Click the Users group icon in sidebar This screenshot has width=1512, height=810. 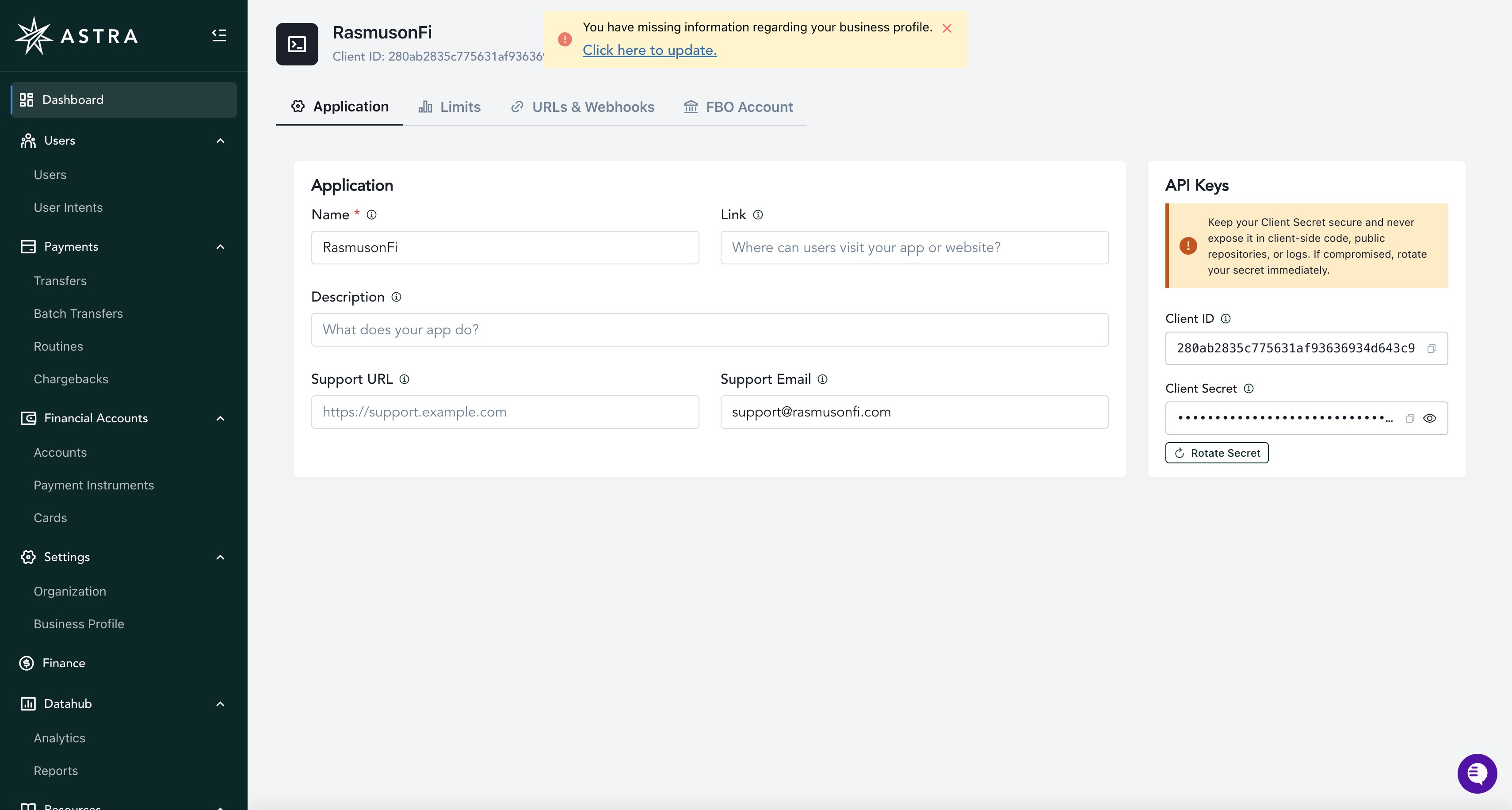[x=28, y=141]
